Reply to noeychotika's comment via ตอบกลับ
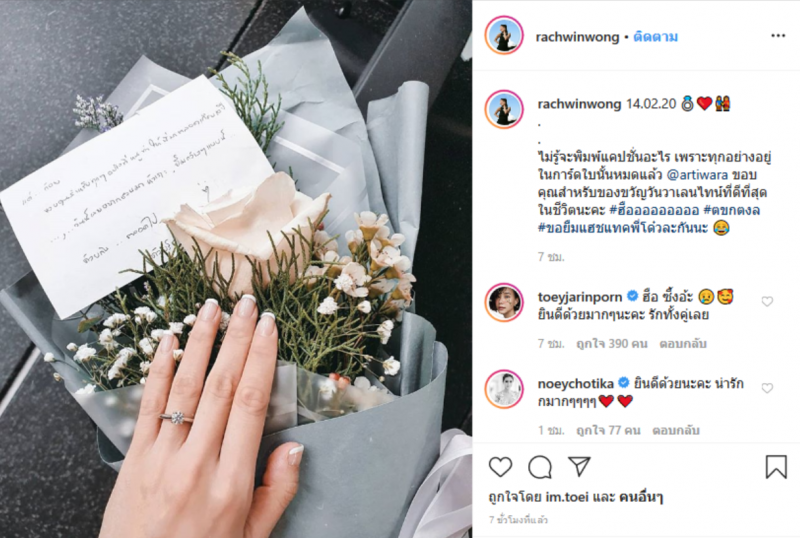Viewport: 800px width, 538px height. 676,430
